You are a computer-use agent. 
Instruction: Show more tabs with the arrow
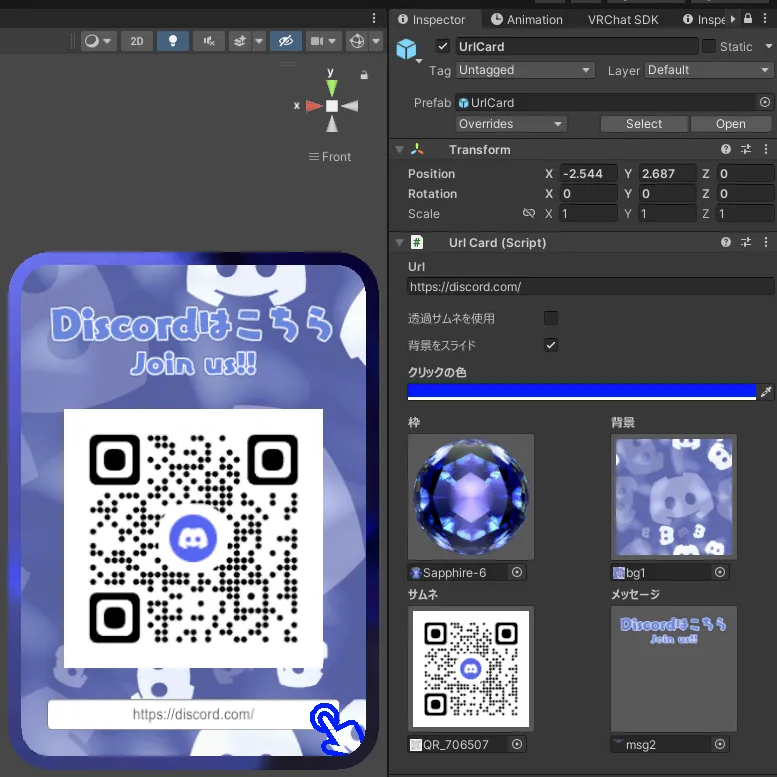pyautogui.click(x=733, y=19)
